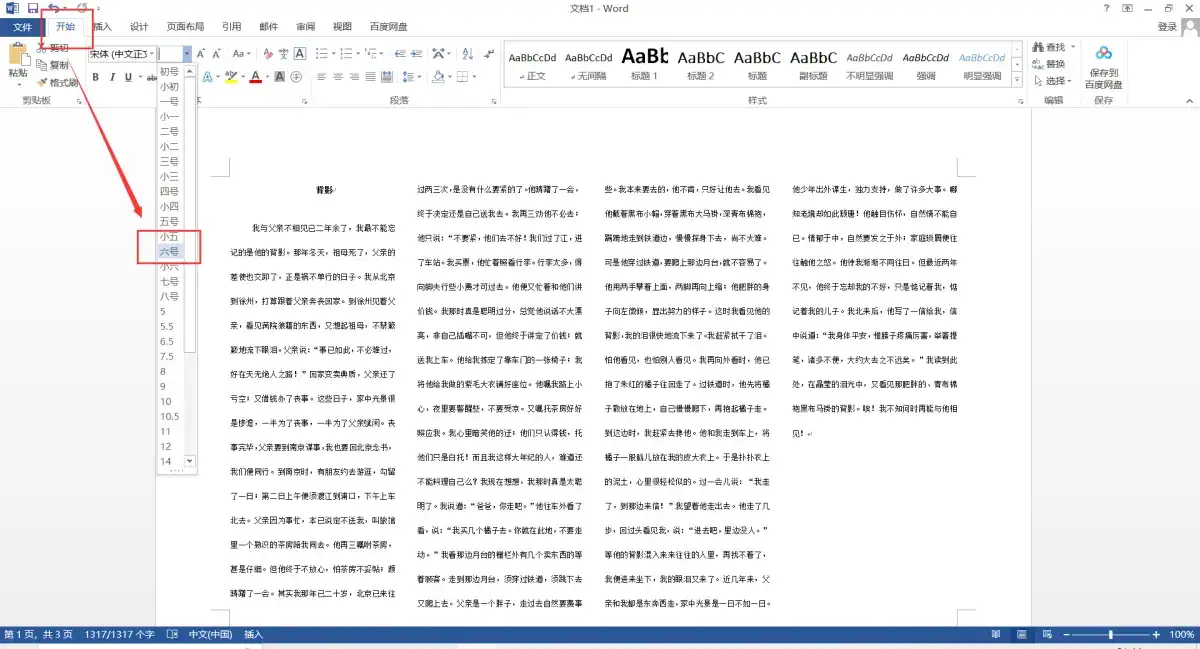This screenshot has height=649, width=1200.
Task: Click the Select (选择) button
Action: [1054, 81]
